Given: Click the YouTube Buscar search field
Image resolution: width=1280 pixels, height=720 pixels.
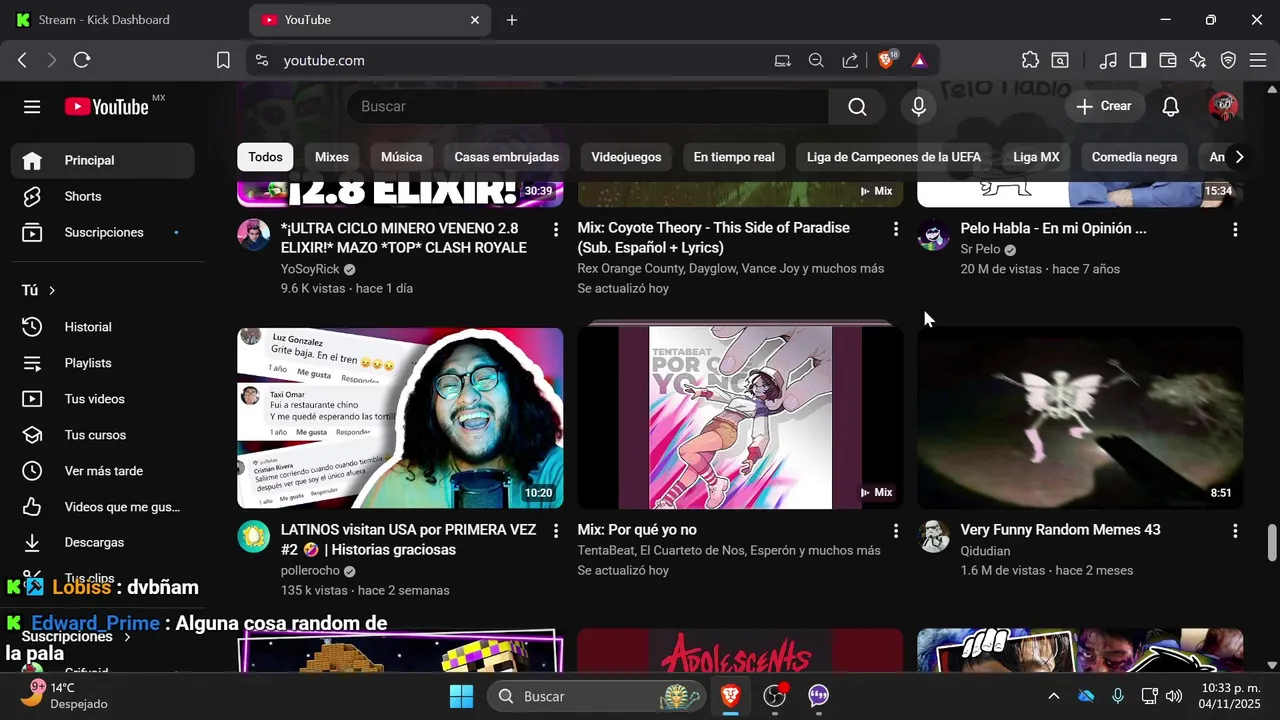Looking at the screenshot, I should tap(588, 107).
